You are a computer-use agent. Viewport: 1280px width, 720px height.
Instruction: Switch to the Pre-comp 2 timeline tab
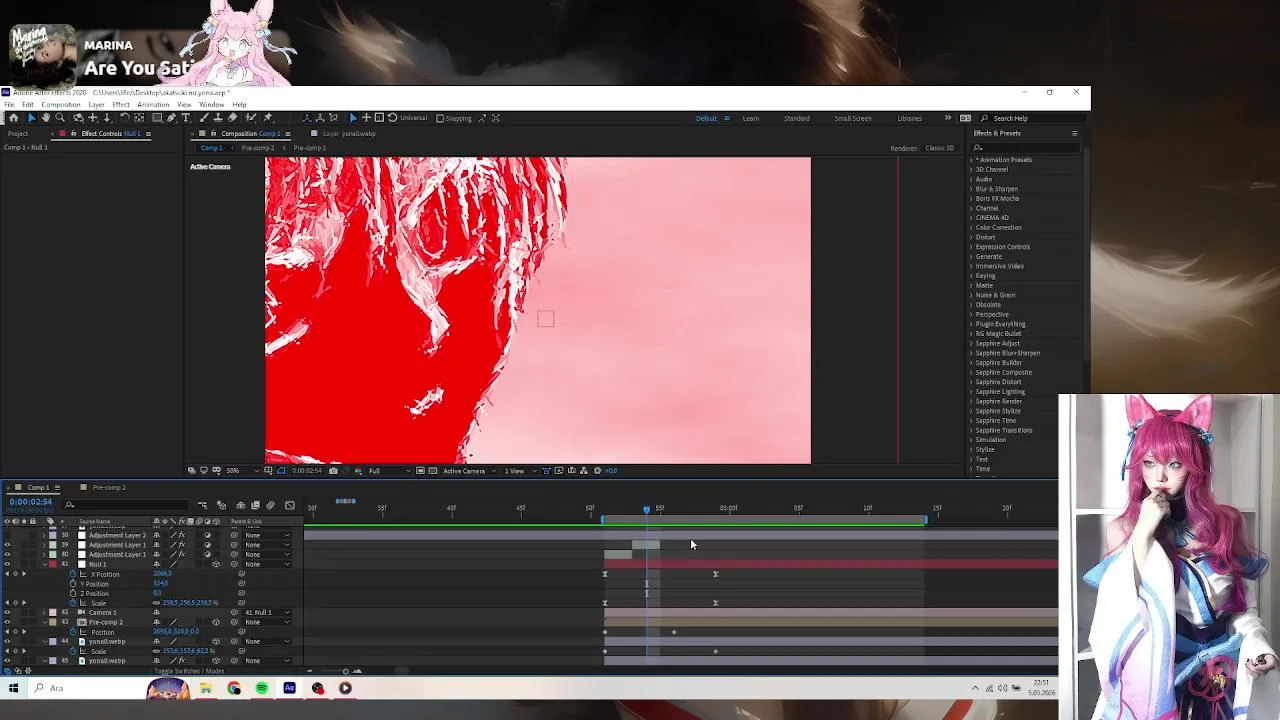(x=108, y=488)
